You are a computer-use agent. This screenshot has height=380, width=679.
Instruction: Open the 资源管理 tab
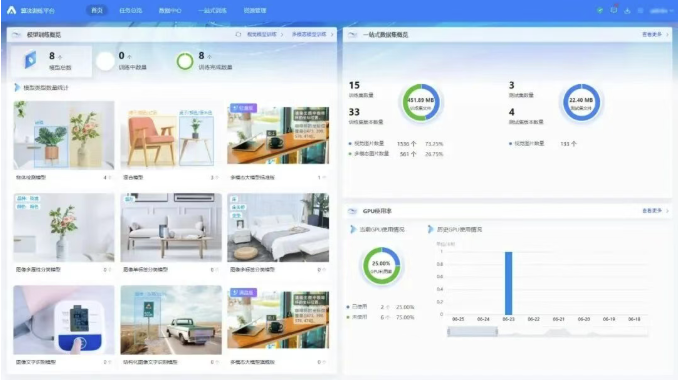(255, 10)
